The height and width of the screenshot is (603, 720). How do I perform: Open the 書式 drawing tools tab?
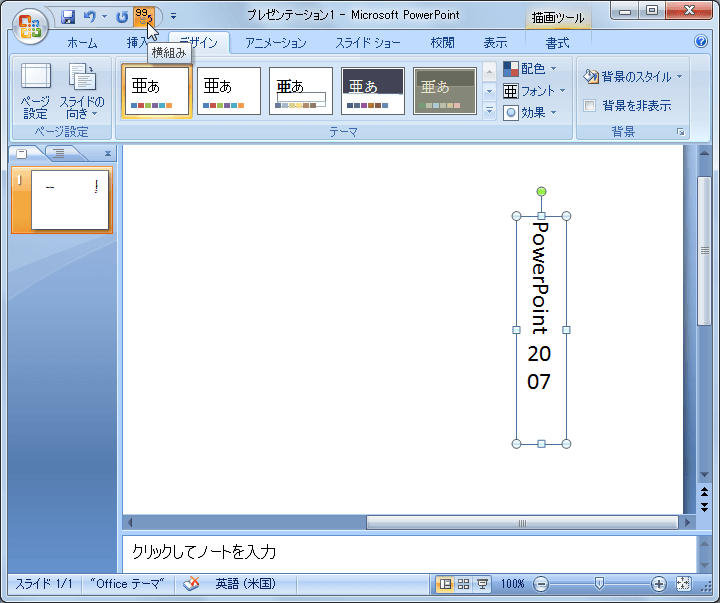coord(557,43)
